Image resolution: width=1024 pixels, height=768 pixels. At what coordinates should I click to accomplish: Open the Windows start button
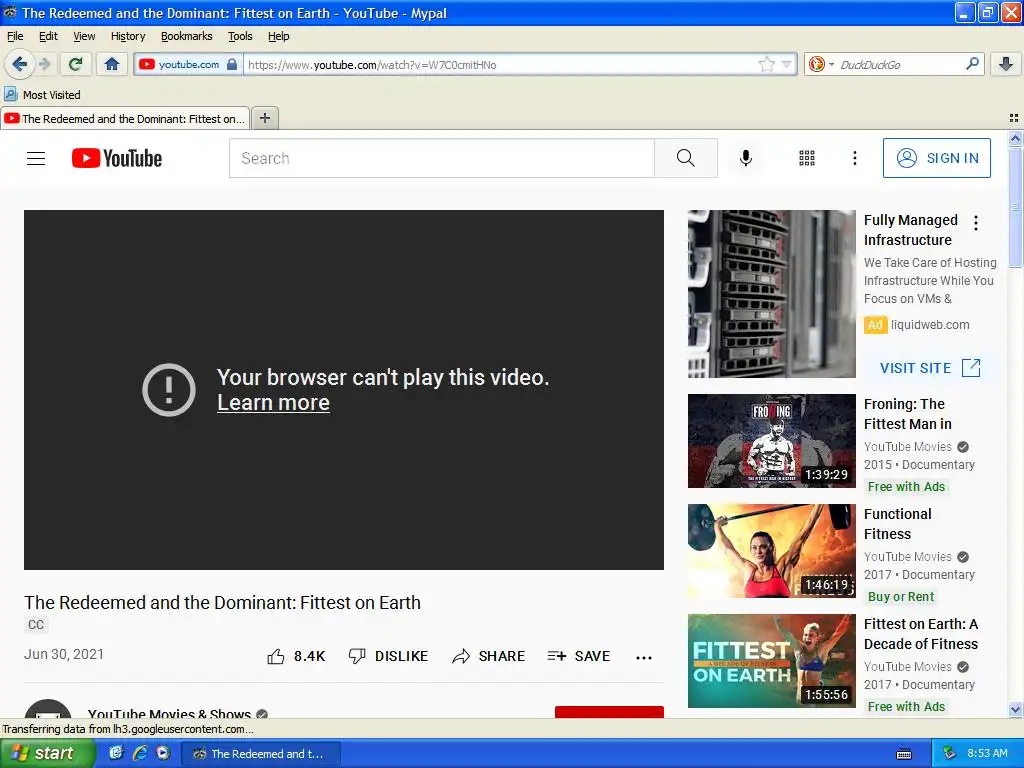point(47,753)
